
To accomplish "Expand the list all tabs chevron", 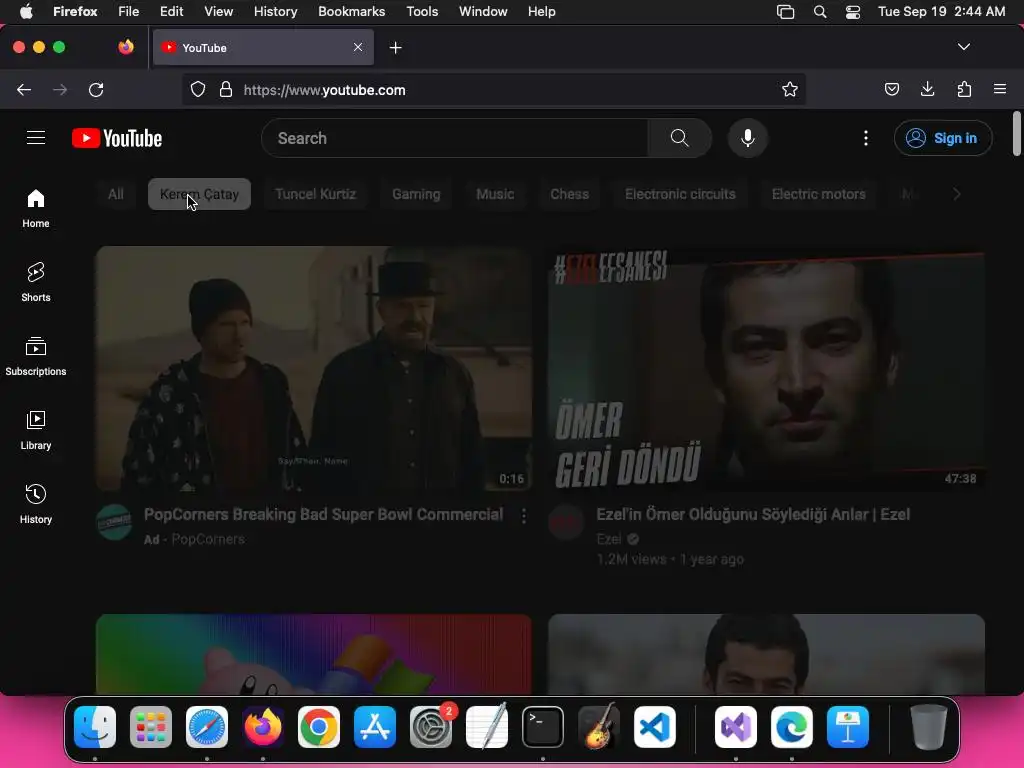I will coord(963,47).
